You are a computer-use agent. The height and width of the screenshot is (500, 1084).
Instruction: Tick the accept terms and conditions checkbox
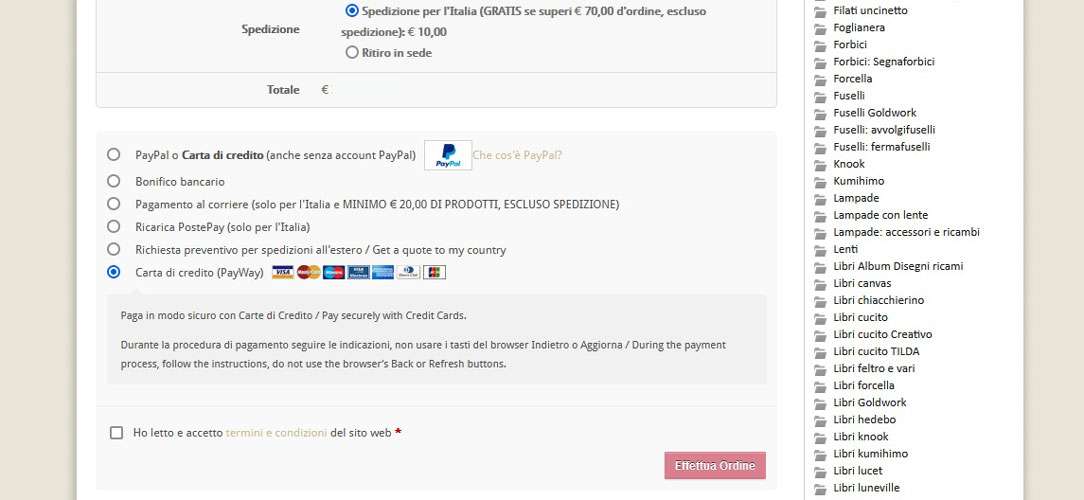click(x=116, y=433)
